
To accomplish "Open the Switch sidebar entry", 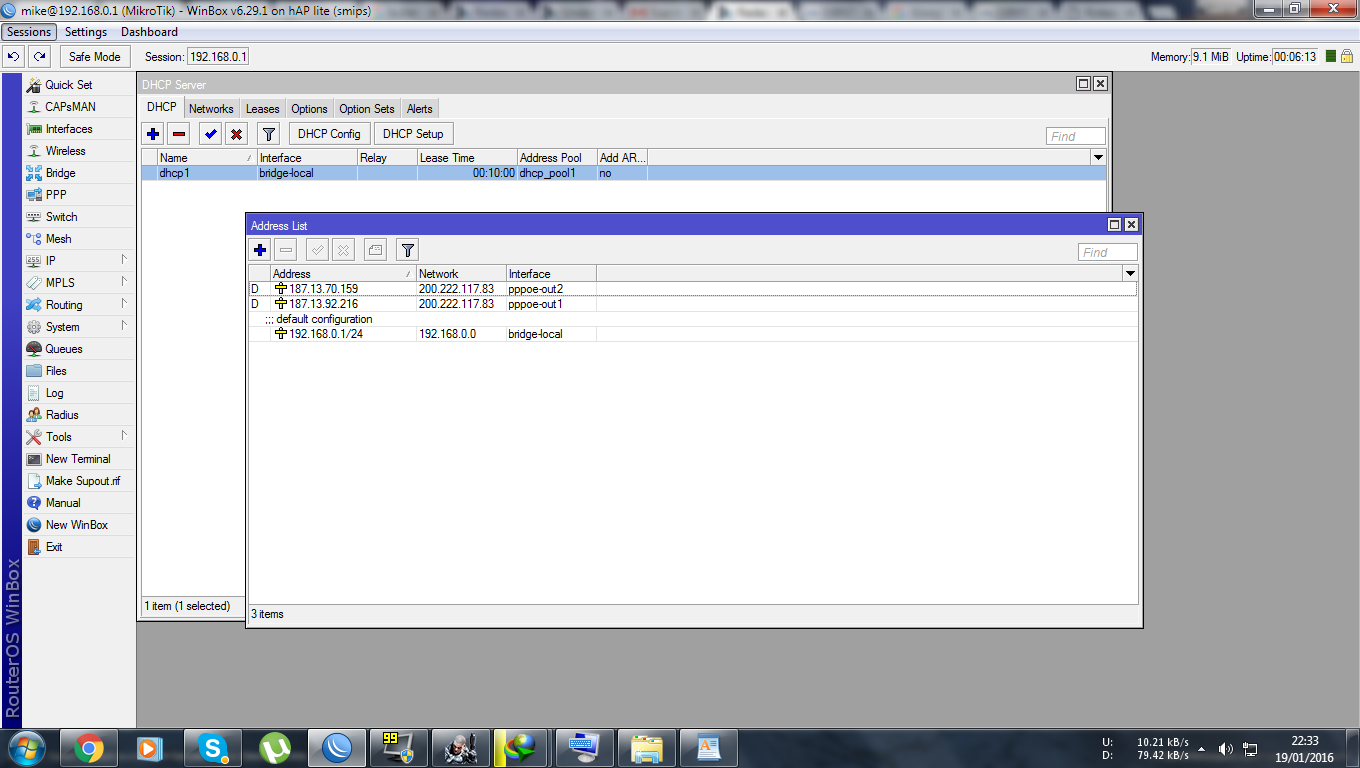I will pyautogui.click(x=61, y=217).
